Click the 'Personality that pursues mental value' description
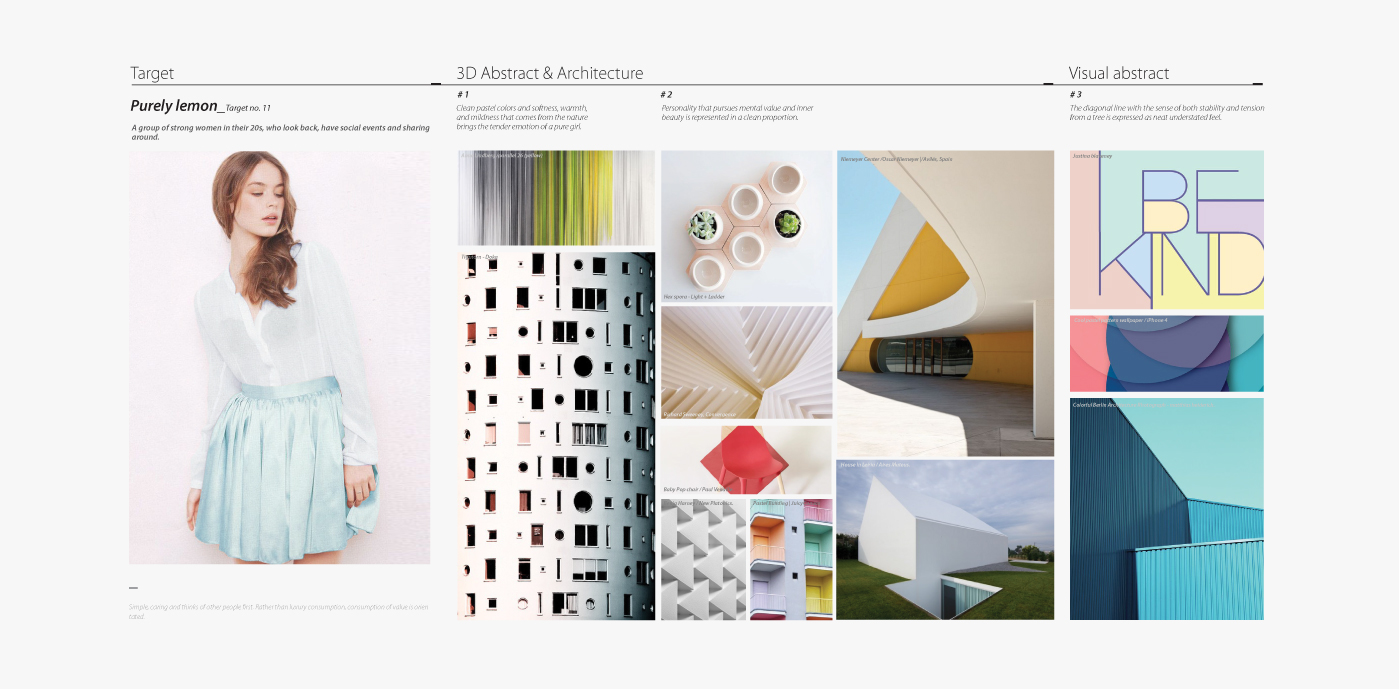Screen dimensions: 1399x689 [x=737, y=113]
